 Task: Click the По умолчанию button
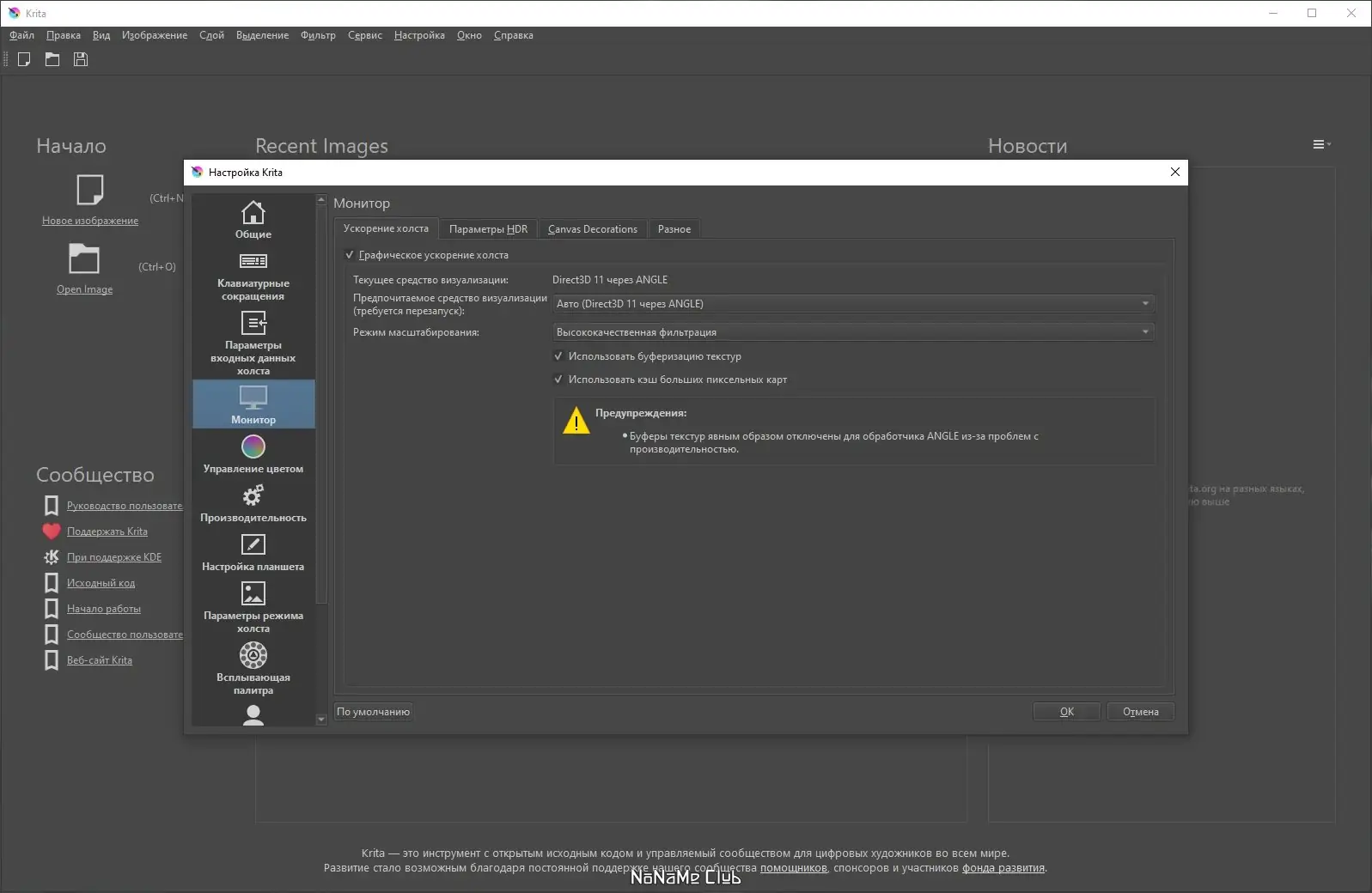click(374, 712)
